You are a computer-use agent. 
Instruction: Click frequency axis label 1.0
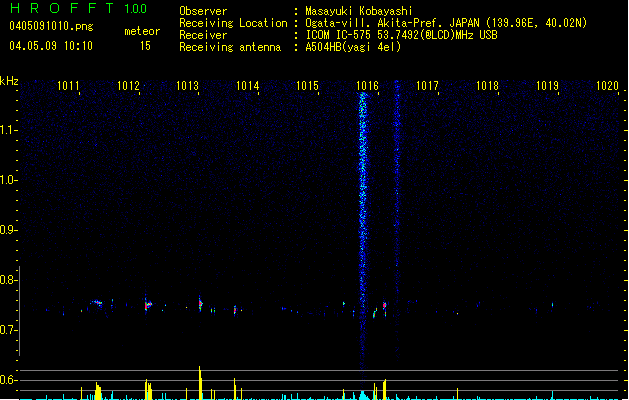[8, 180]
